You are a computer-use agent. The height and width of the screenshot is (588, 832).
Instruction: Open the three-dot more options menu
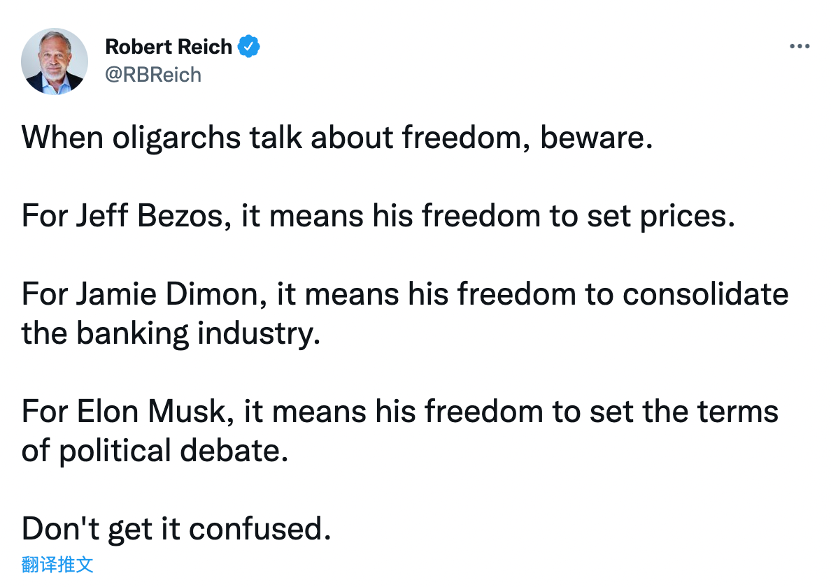click(x=799, y=47)
